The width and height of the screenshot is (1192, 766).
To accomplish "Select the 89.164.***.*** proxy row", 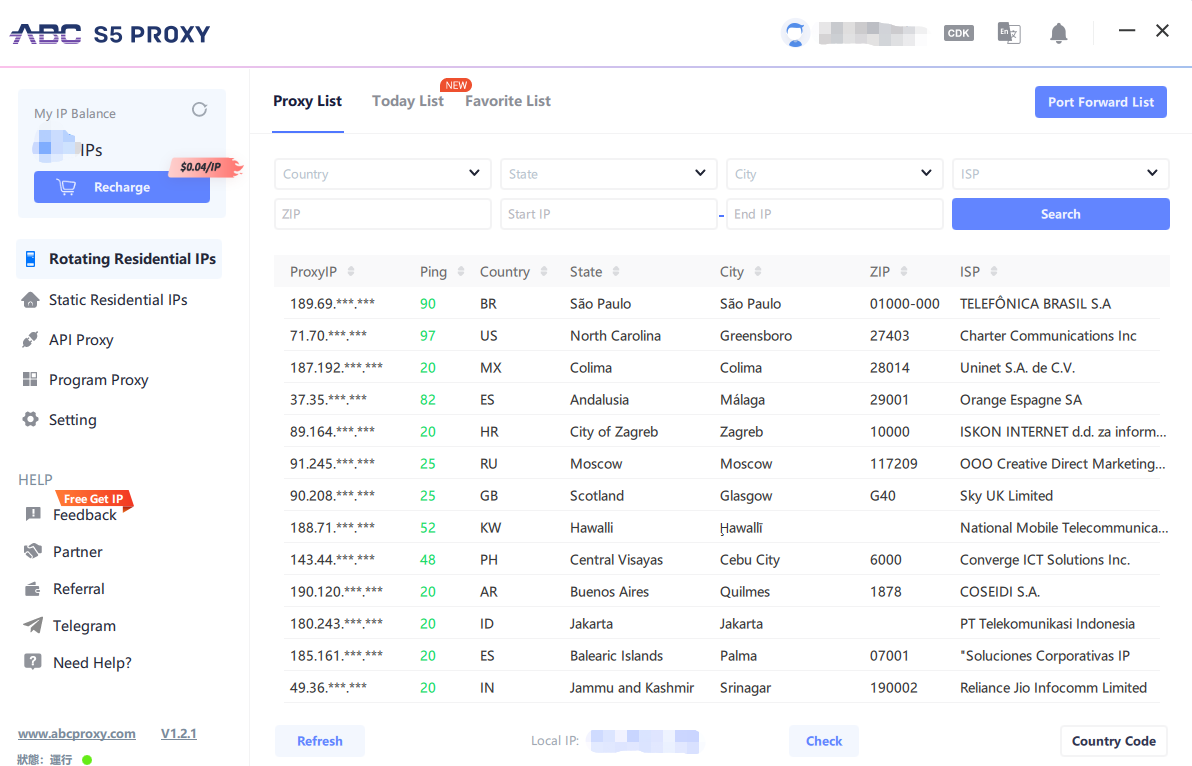I will coord(721,431).
